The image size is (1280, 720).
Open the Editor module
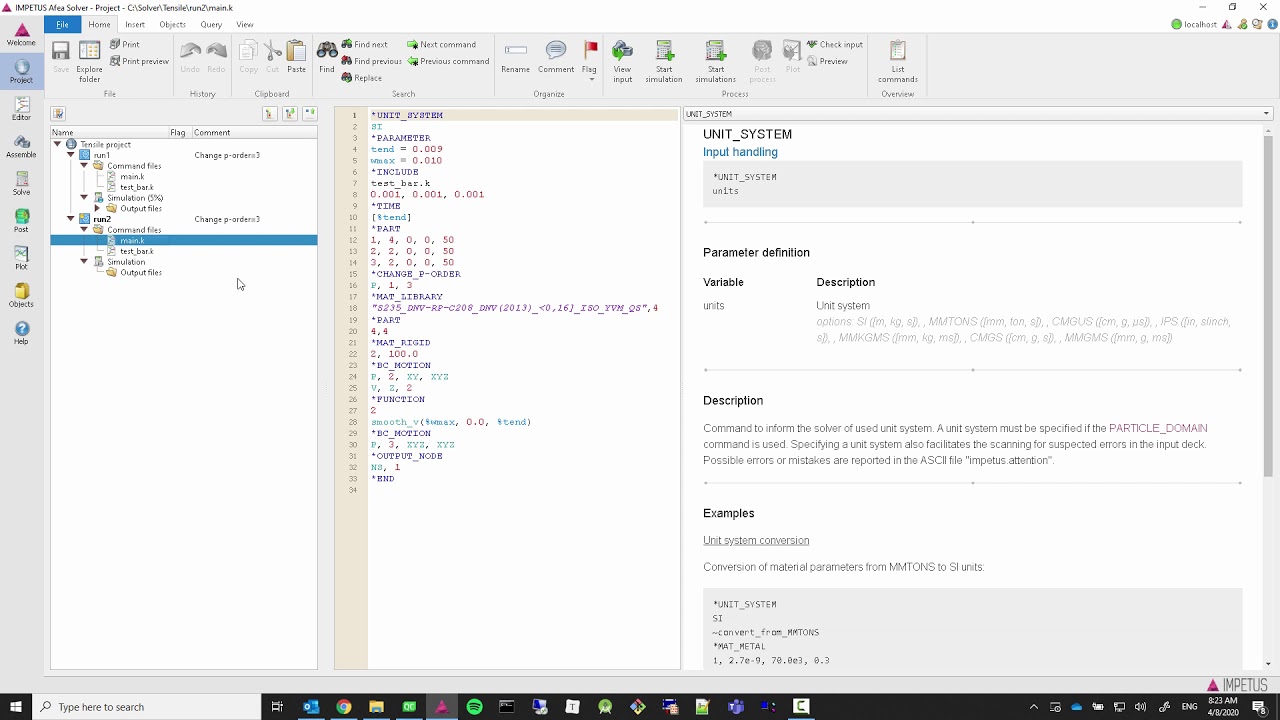tap(21, 109)
